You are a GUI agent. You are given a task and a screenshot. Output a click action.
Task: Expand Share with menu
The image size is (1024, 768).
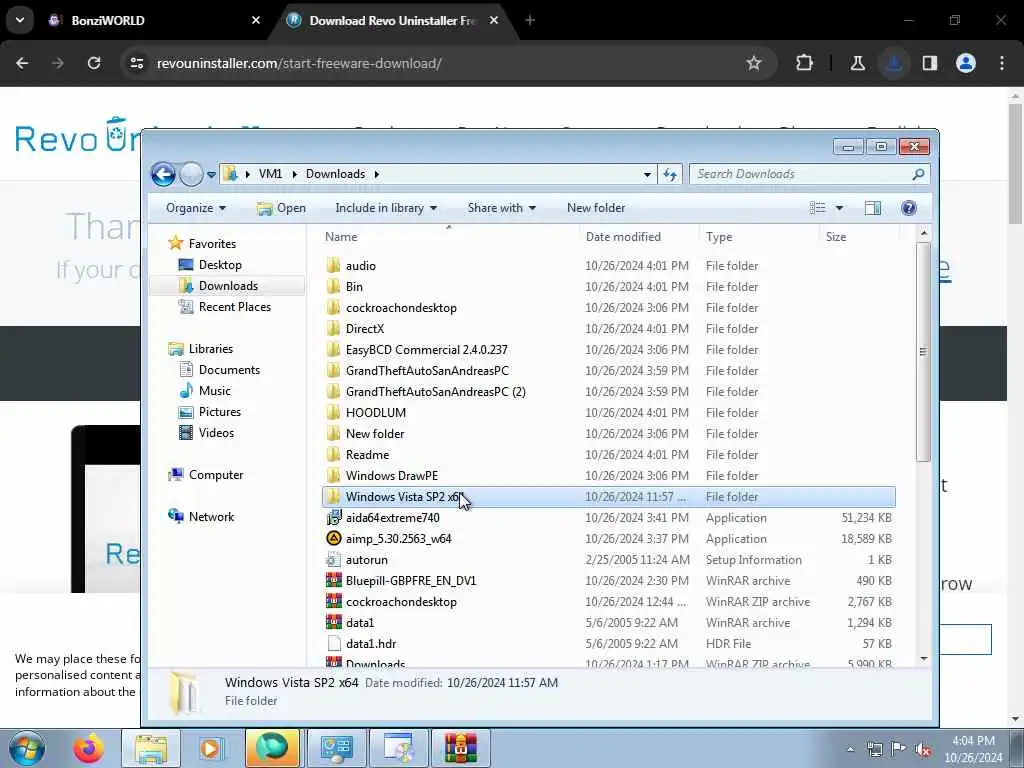click(x=502, y=208)
